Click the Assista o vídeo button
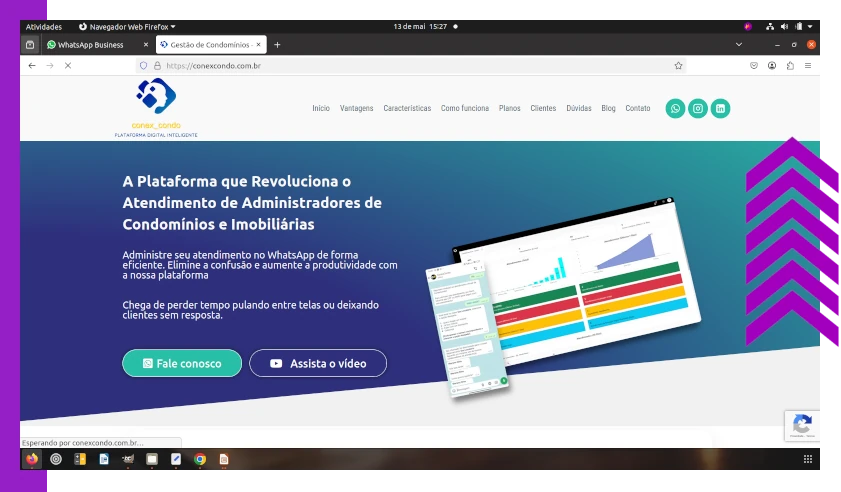 pos(318,363)
